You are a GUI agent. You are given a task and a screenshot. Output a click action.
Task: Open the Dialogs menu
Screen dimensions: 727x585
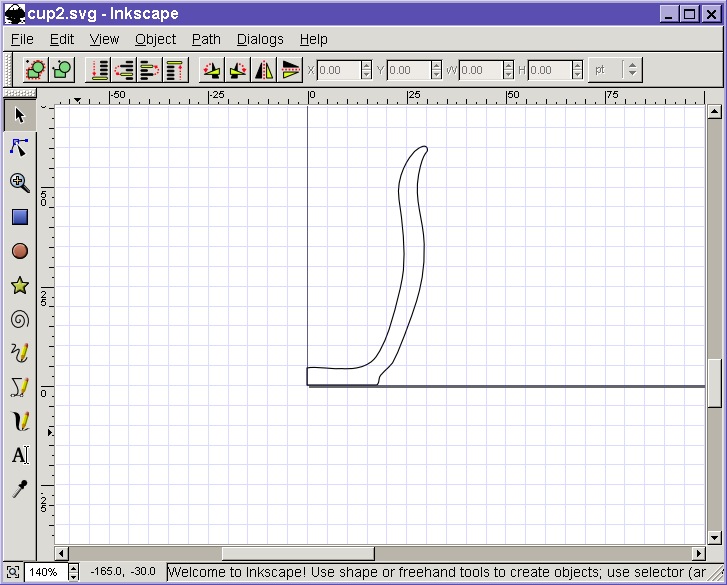tap(260, 39)
